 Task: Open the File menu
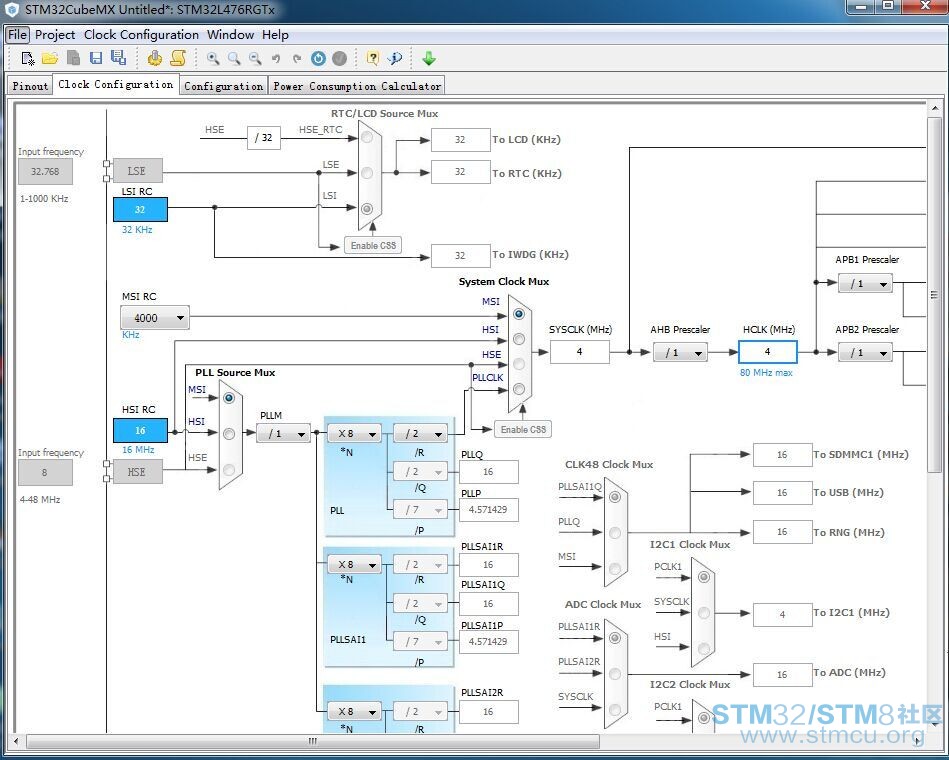click(17, 34)
